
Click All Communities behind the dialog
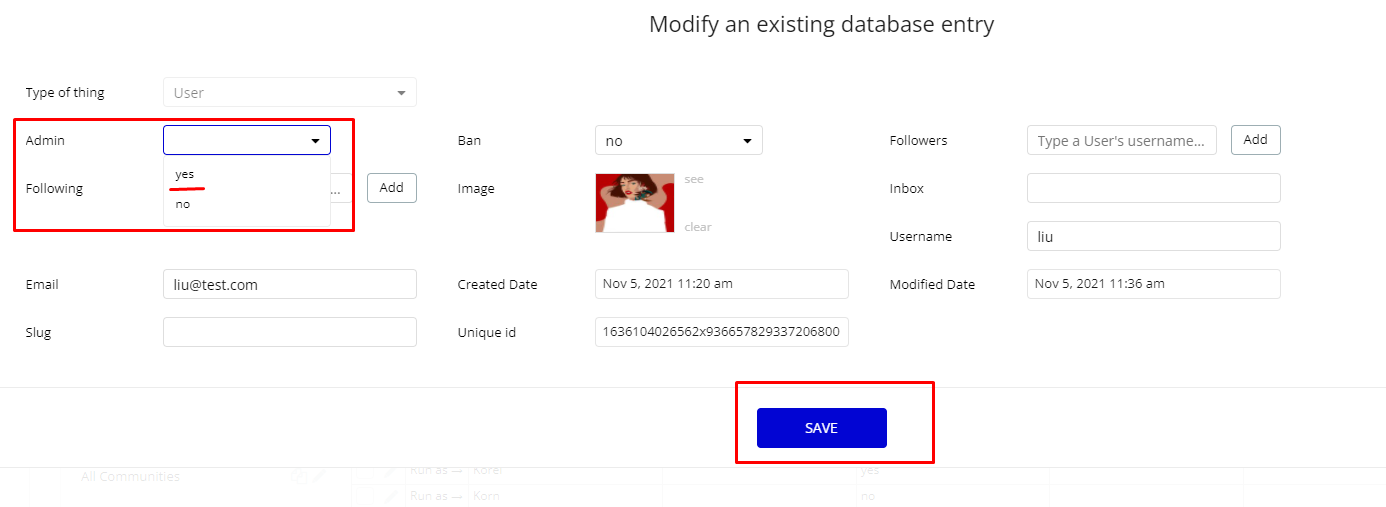131,477
